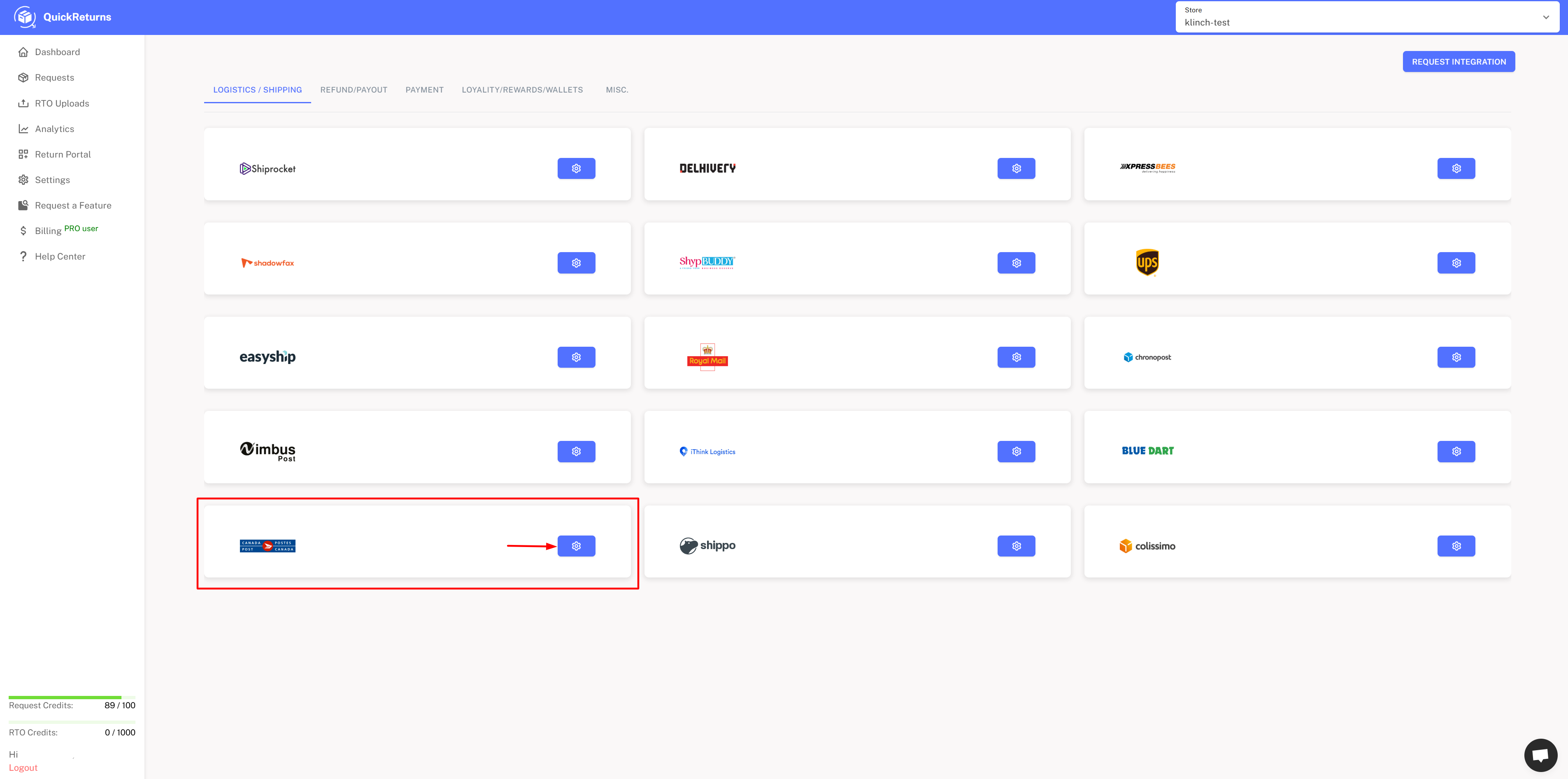Click the Request Integration button

point(1459,62)
